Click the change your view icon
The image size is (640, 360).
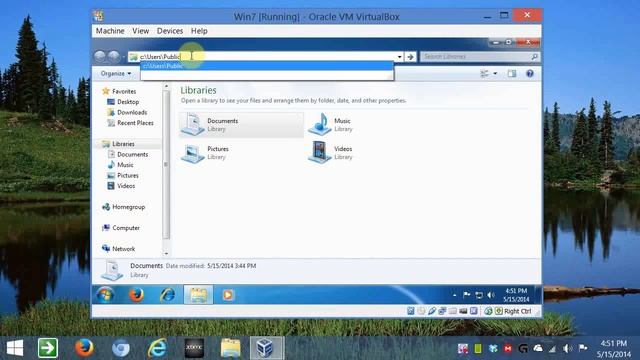pyautogui.click(x=484, y=73)
